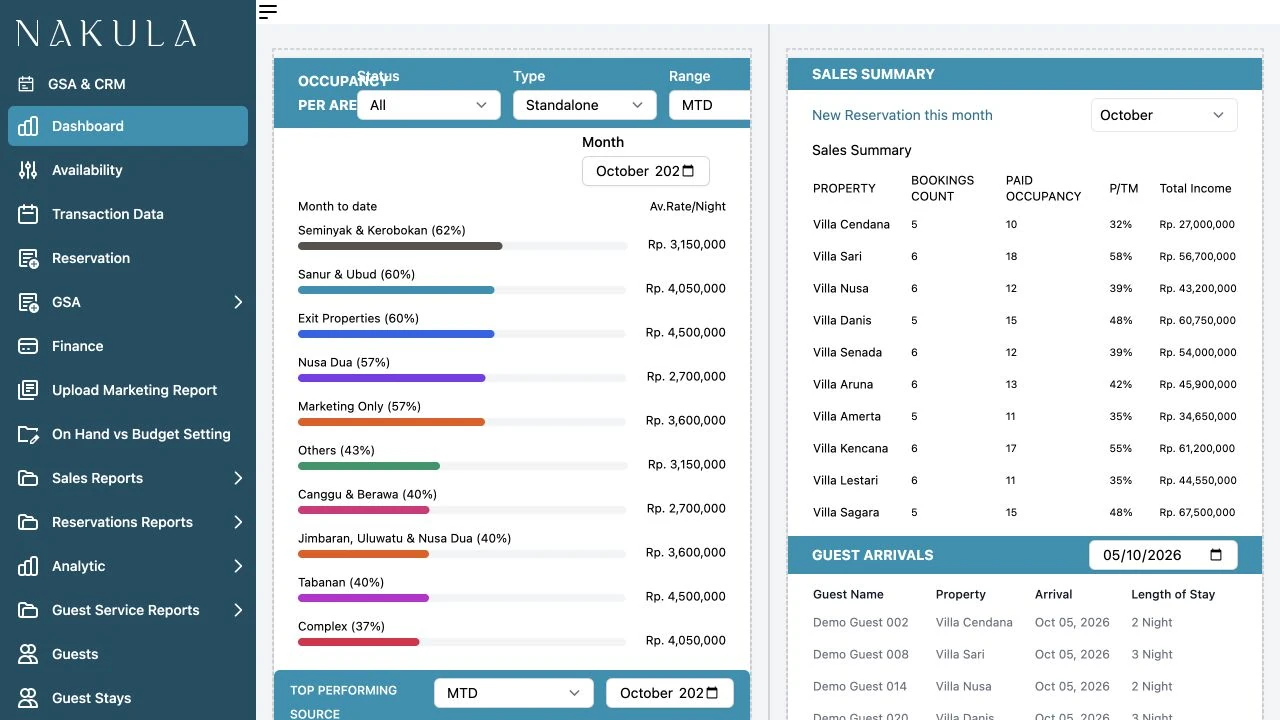Open the Top Performing Source MTD dropdown
Screen dimensions: 1280x720
(514, 693)
